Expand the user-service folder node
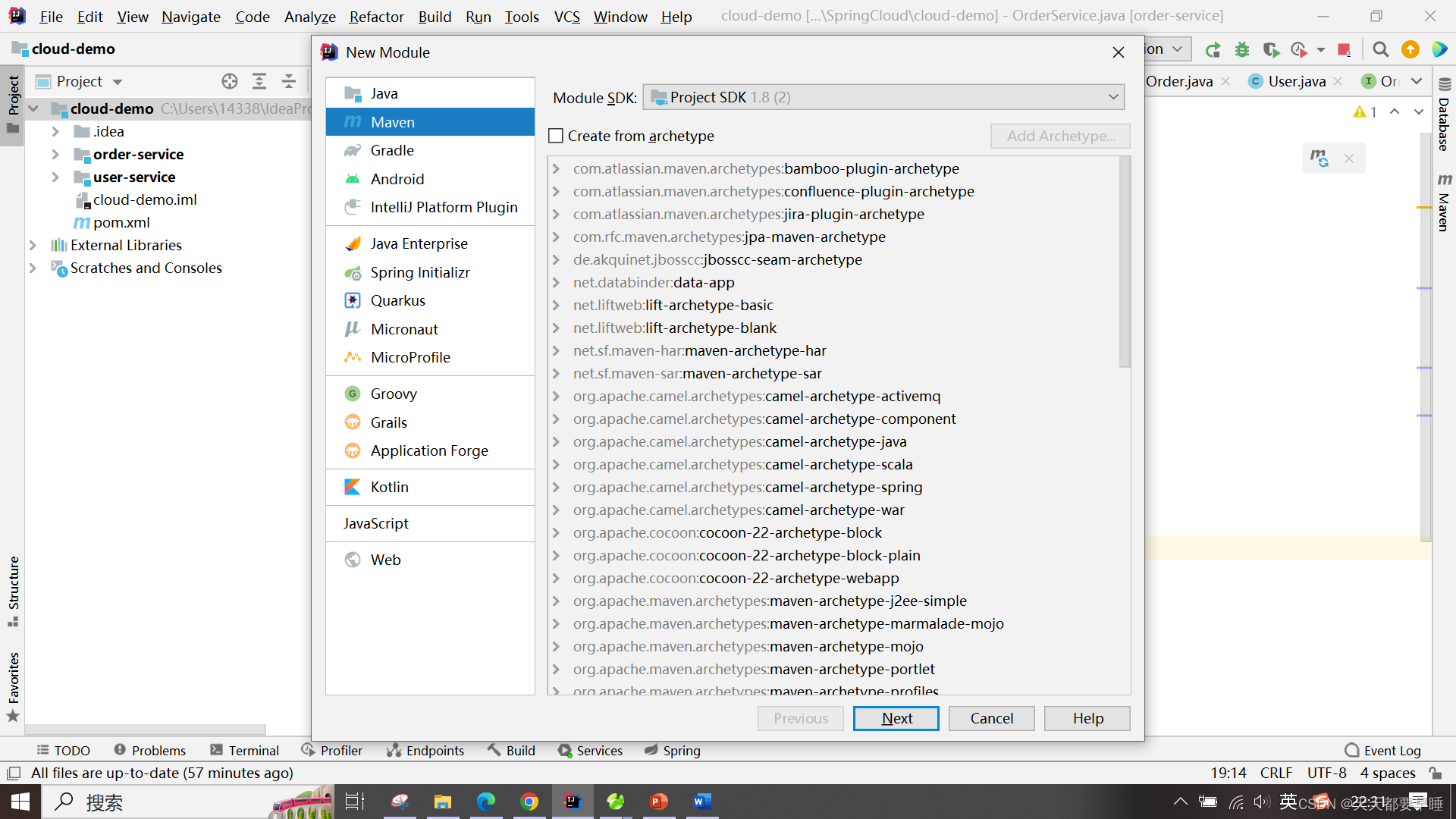Image resolution: width=1456 pixels, height=819 pixels. coord(55,177)
